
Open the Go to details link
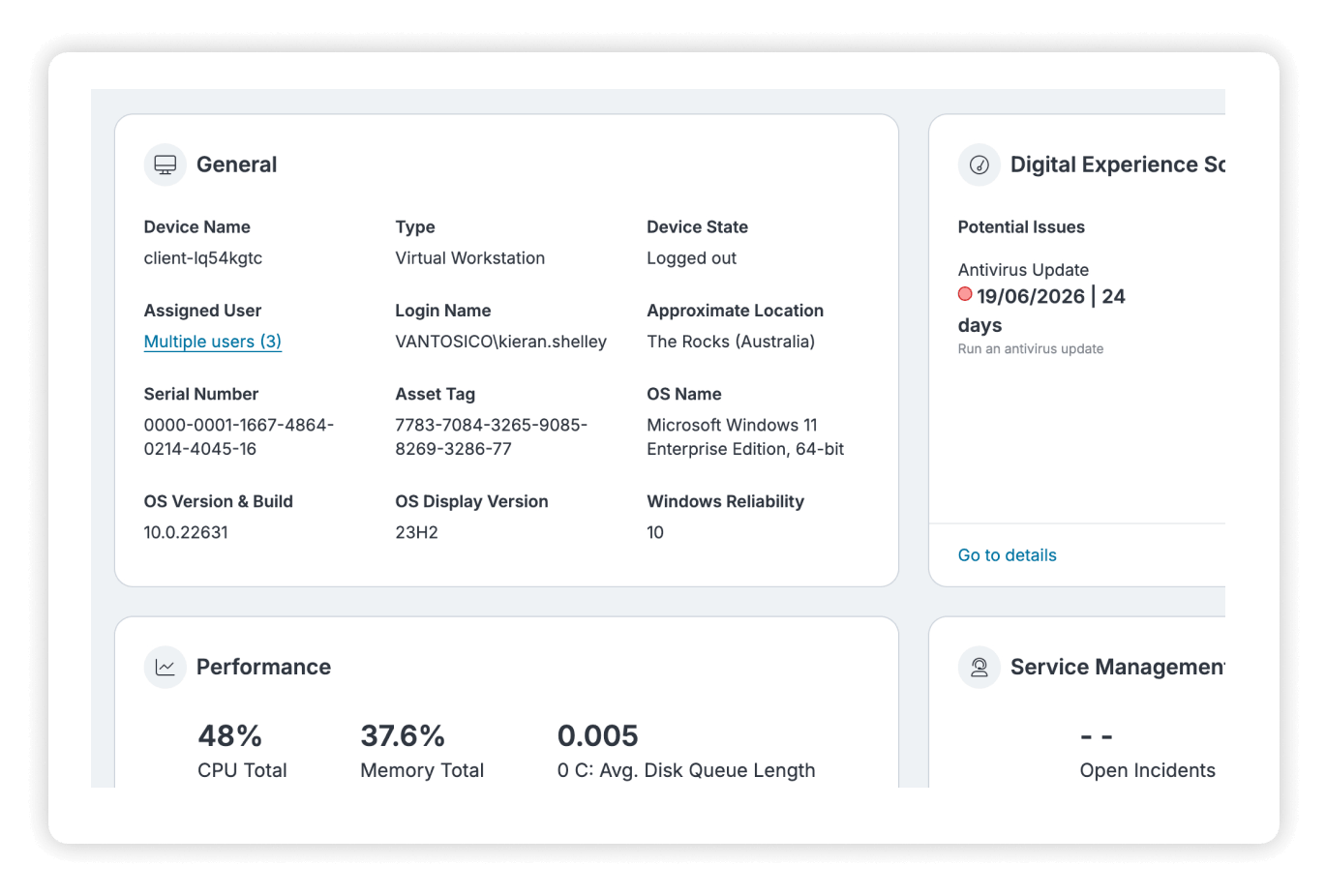tap(1007, 555)
